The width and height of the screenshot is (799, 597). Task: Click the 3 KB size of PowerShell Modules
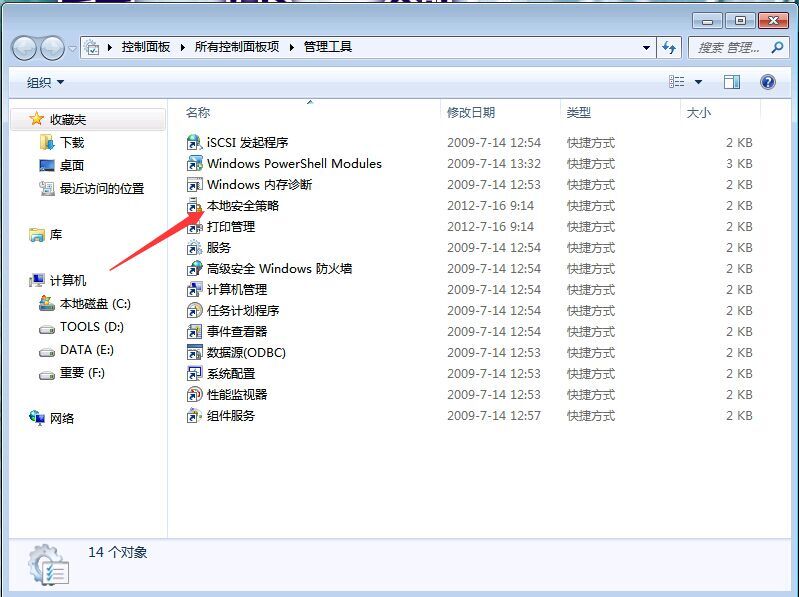click(739, 164)
